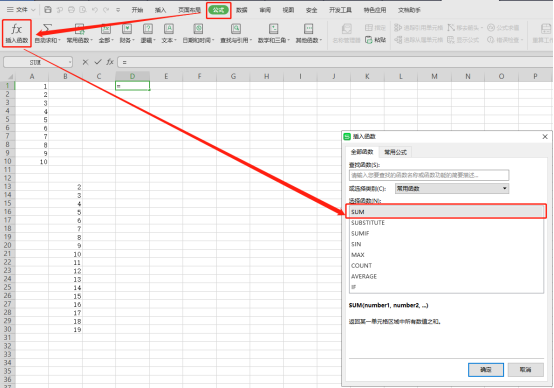Switch to the 特色应用 ribbon tab
This screenshot has width=554, height=388.
375,10
